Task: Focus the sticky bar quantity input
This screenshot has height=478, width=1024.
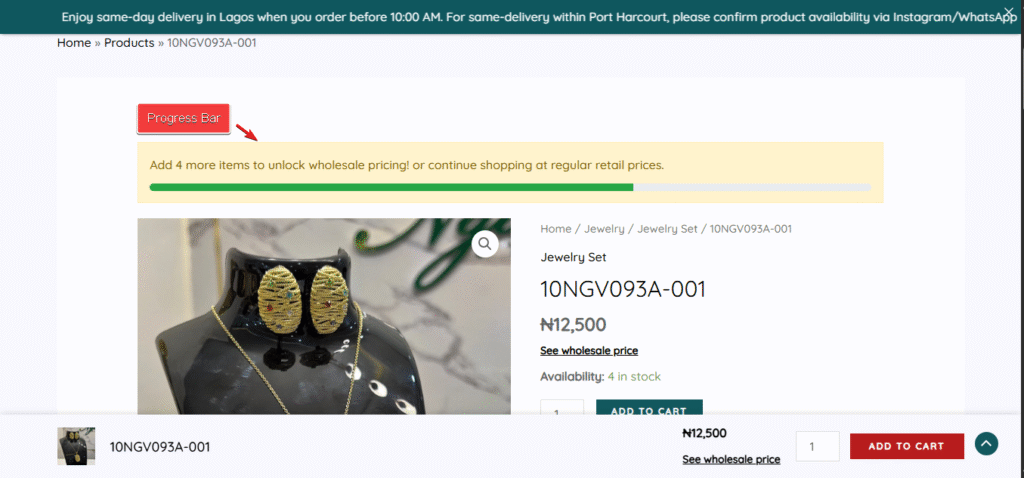Action: click(817, 446)
